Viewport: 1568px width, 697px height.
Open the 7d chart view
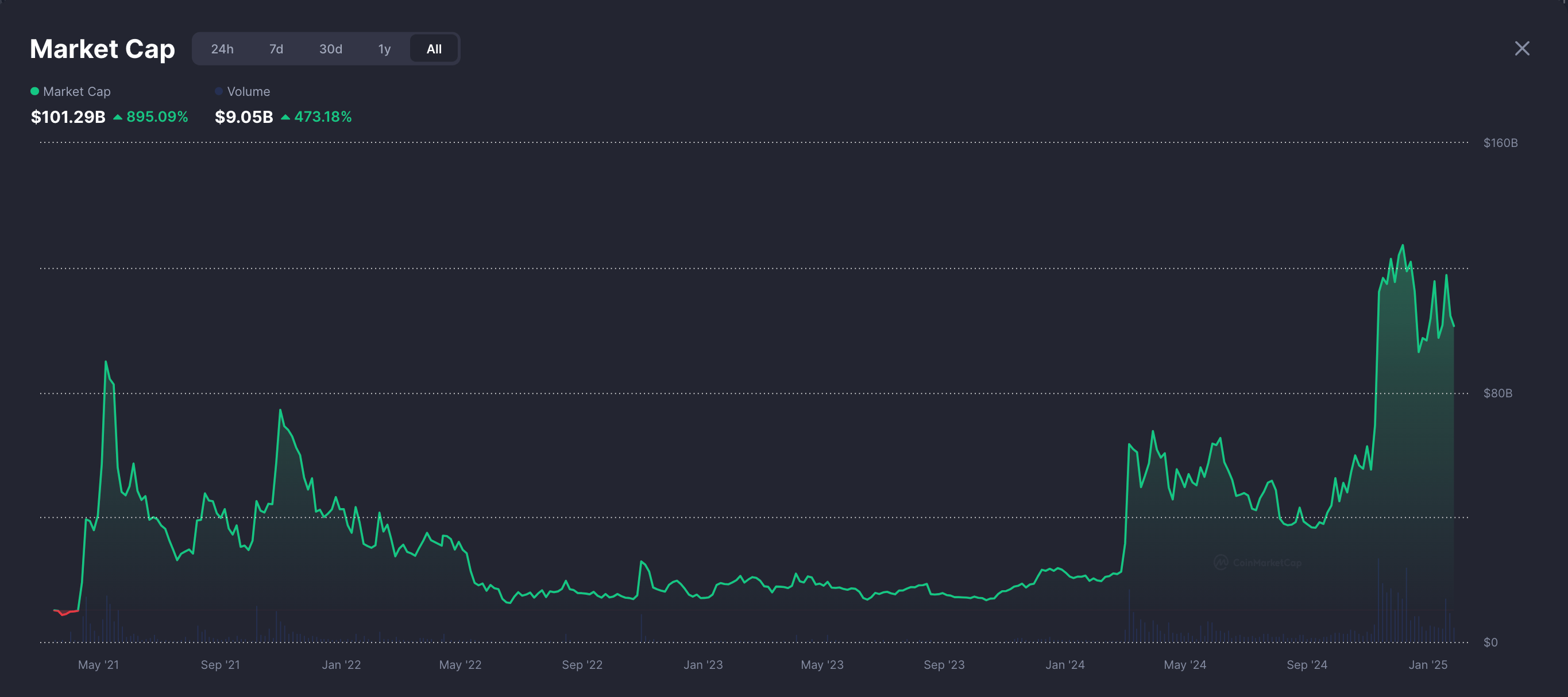point(276,49)
